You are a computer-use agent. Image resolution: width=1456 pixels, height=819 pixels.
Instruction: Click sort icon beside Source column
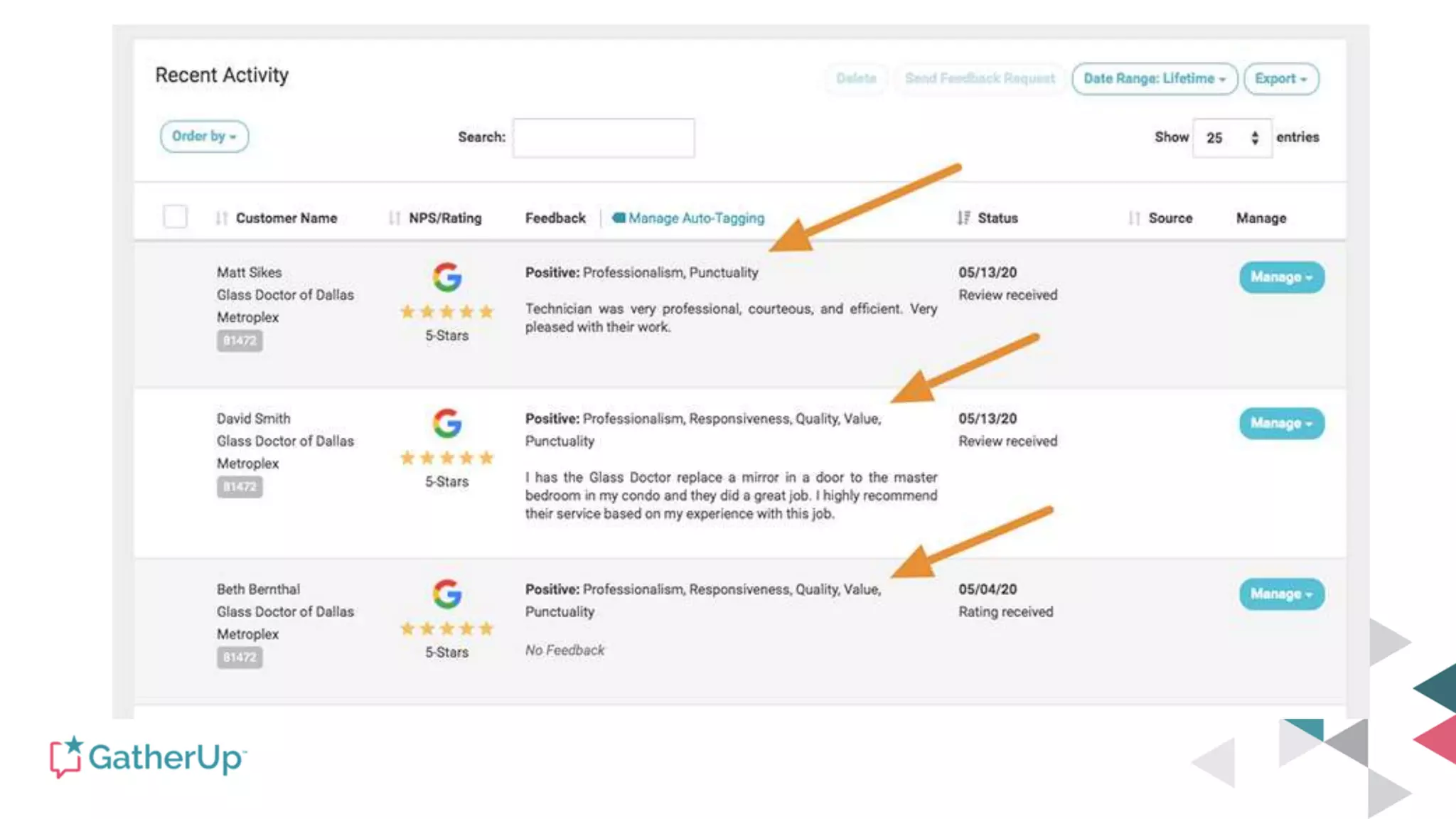click(1134, 218)
